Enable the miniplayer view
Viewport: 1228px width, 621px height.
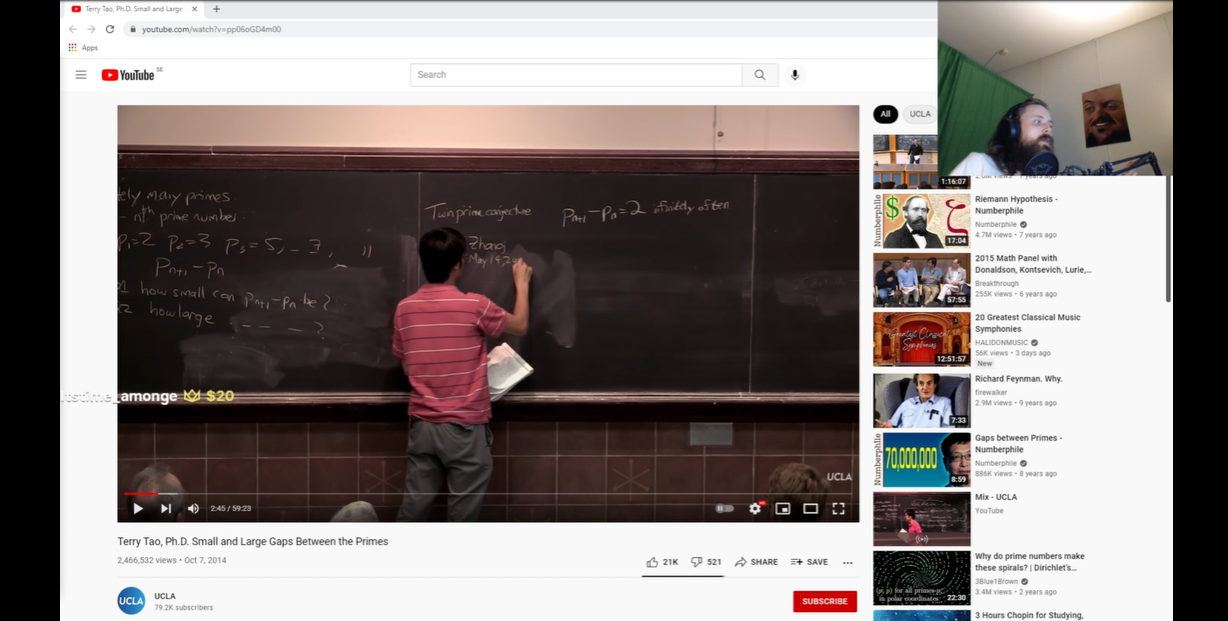[x=782, y=508]
